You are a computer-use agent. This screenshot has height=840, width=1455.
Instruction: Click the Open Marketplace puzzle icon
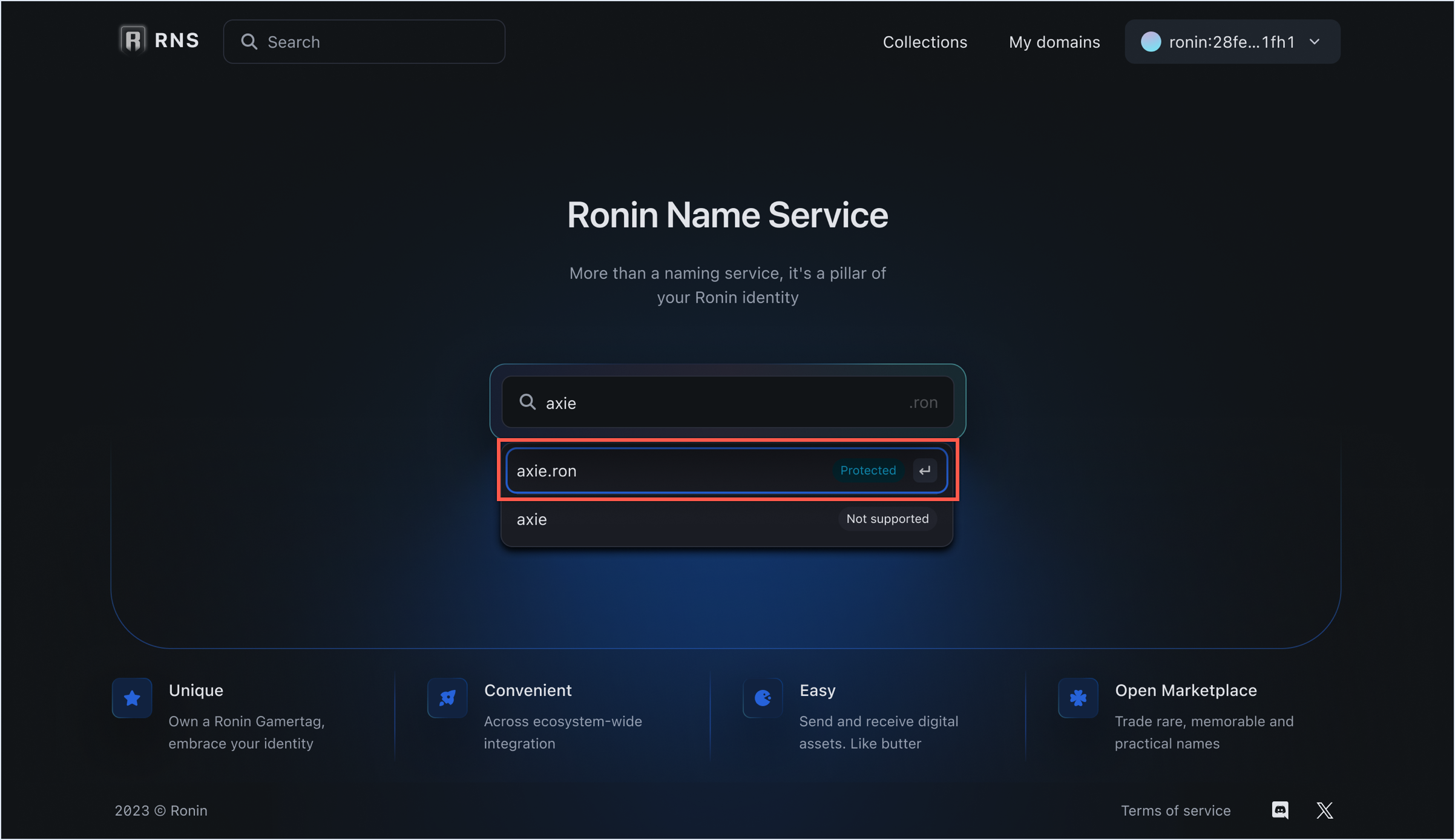(x=1078, y=698)
